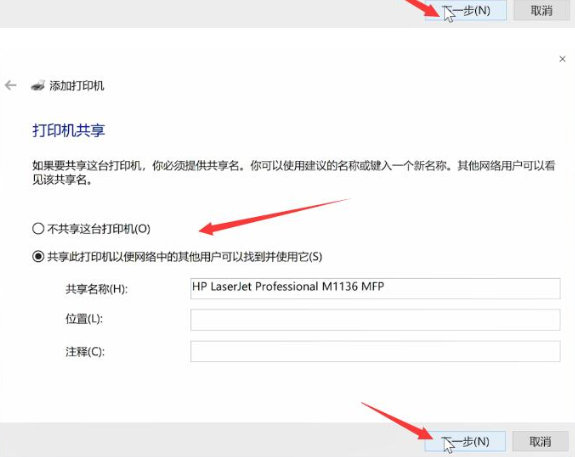The width and height of the screenshot is (575, 457).
Task: Click 下一步(N) in the 打印机共享 dialog
Action: click(465, 441)
